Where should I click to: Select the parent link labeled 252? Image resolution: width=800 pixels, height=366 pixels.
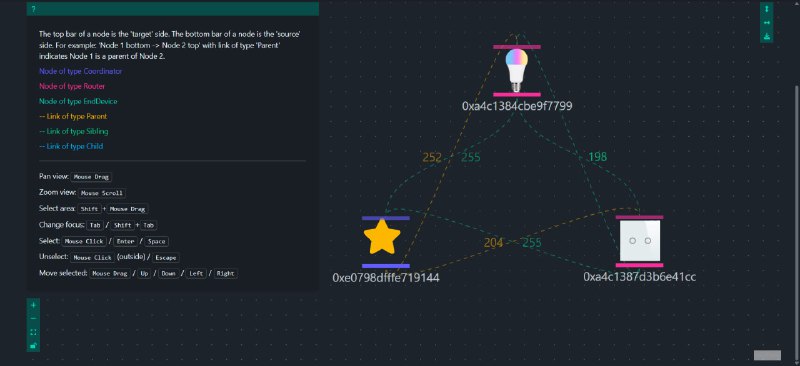[x=432, y=158]
